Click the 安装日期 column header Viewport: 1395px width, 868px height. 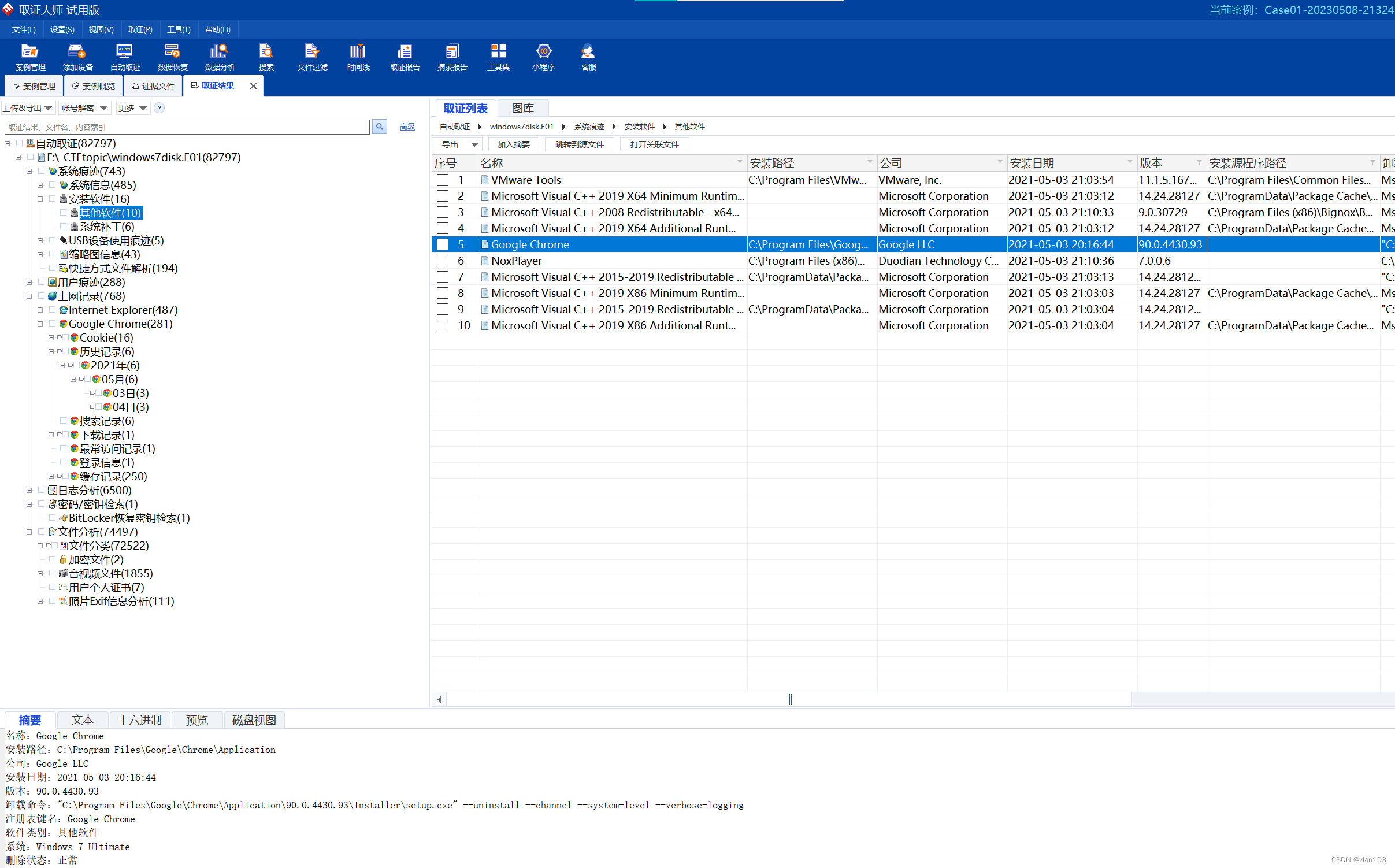coord(1071,163)
